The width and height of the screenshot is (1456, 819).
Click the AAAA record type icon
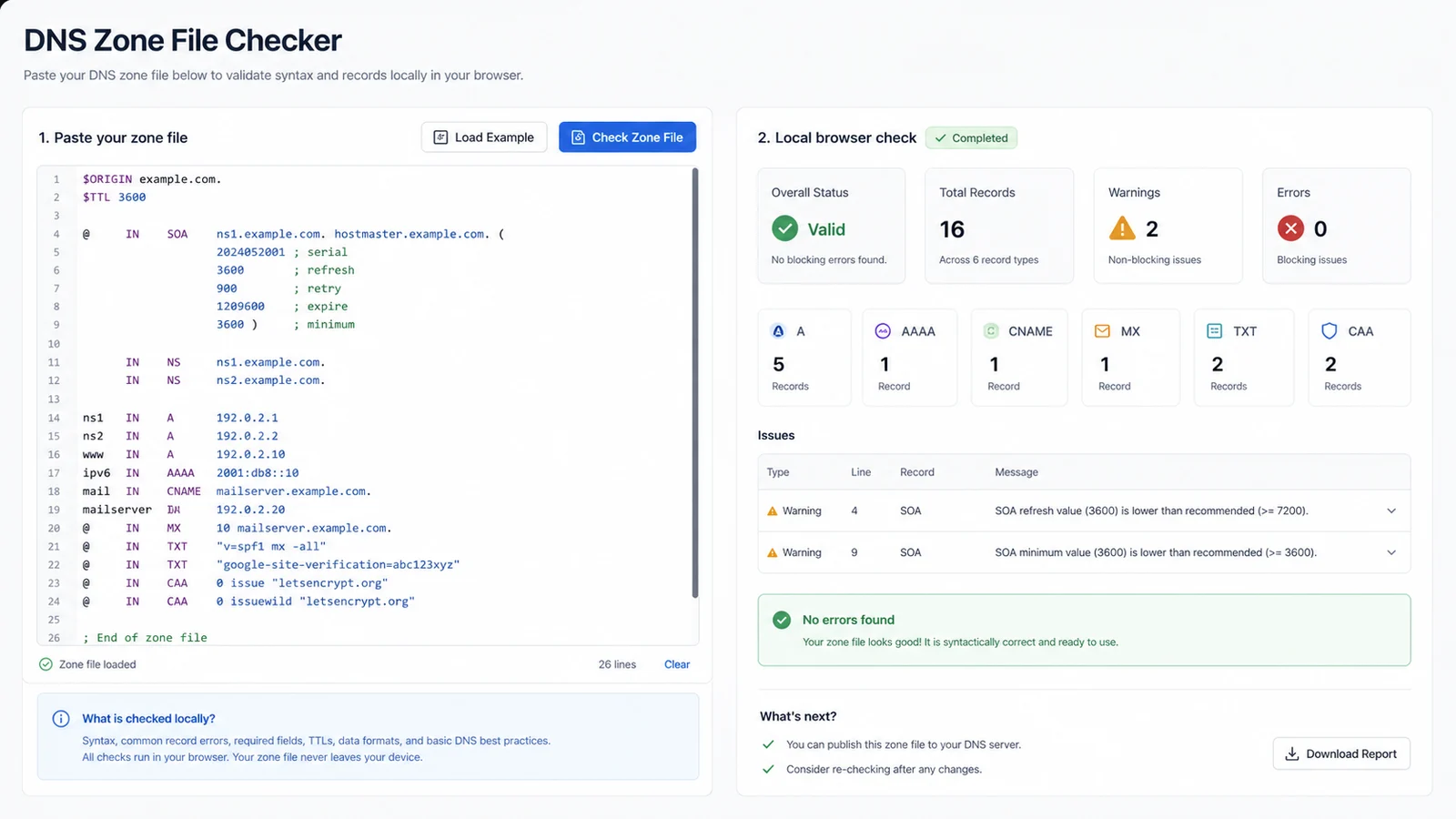coord(883,331)
